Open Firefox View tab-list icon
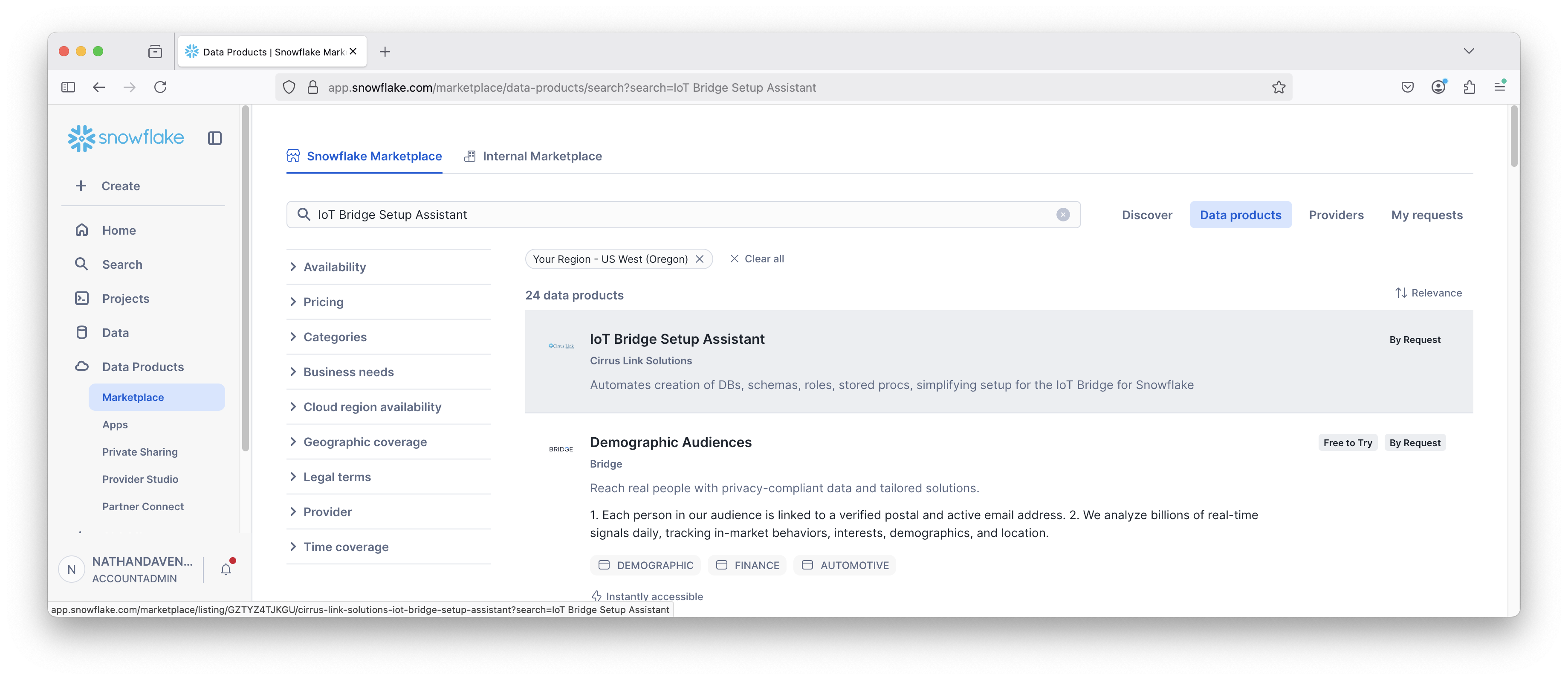Image resolution: width=1568 pixels, height=680 pixels. click(x=155, y=52)
